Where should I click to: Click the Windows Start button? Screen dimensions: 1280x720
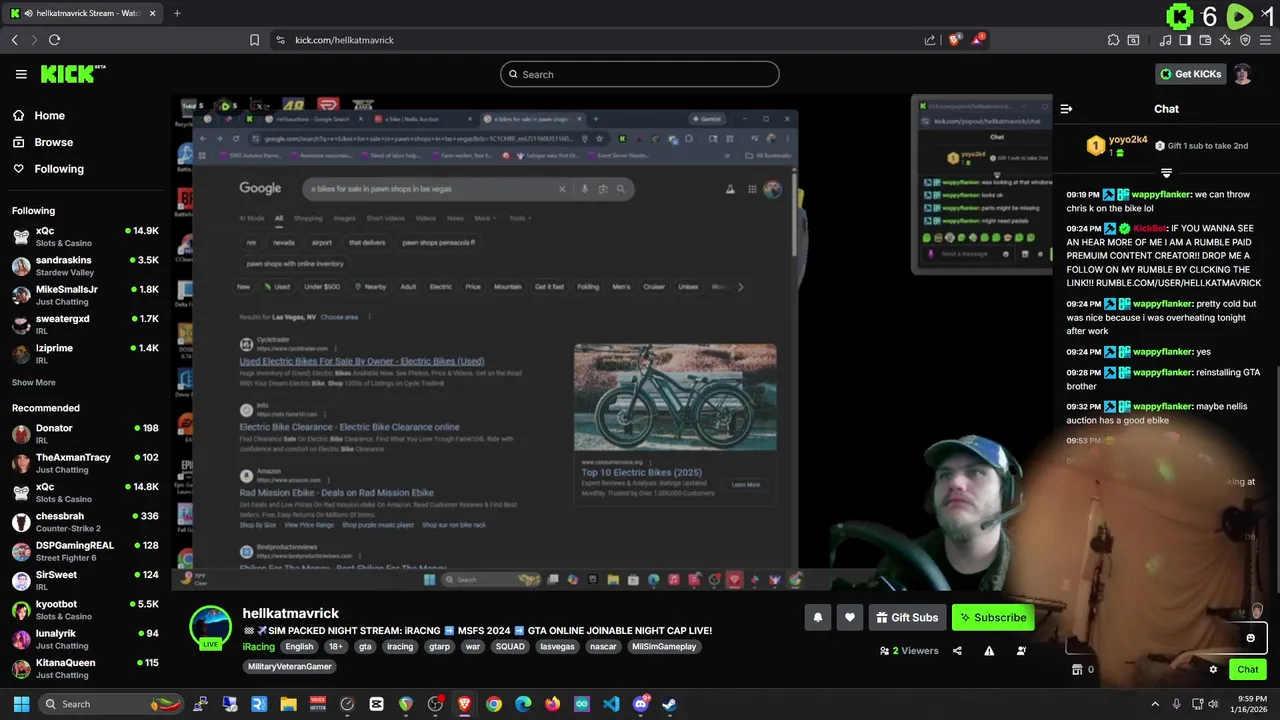pos(21,704)
